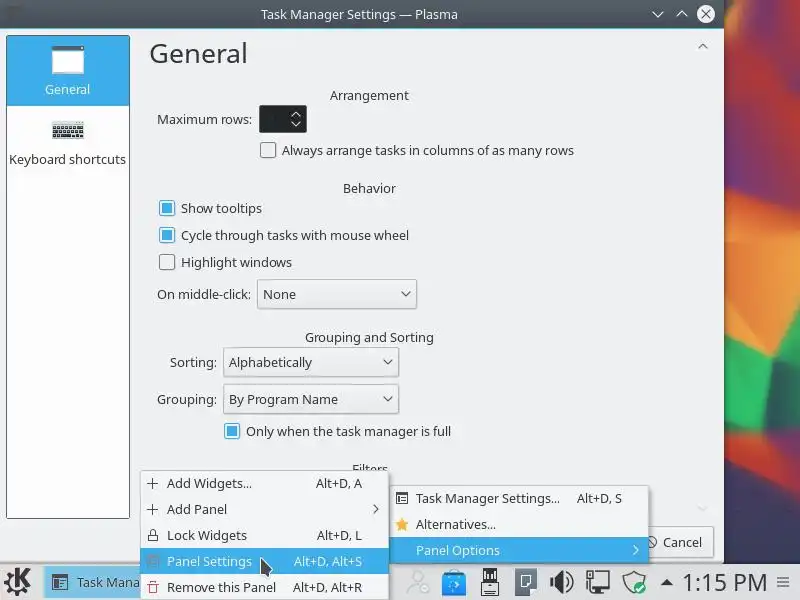Screen dimensions: 800x600
Task: Choose Panel Settings in context menu
Action: click(265, 561)
